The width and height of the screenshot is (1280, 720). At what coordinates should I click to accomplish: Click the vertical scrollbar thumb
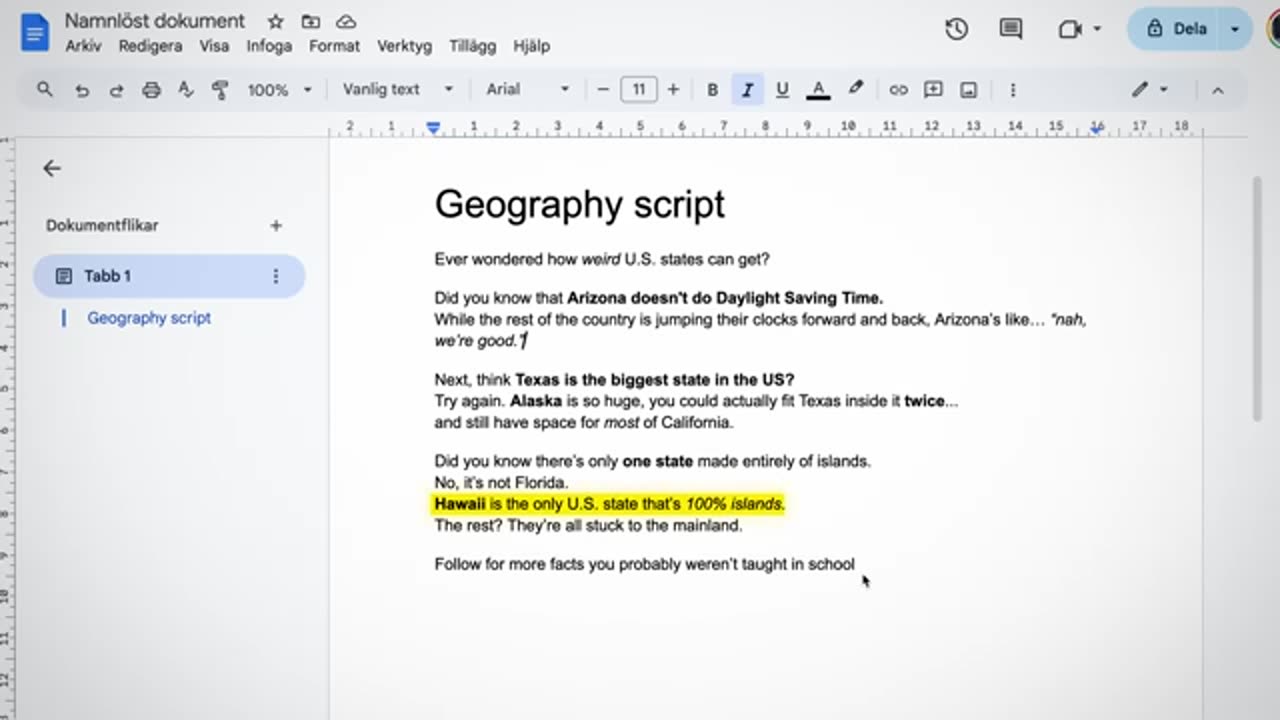point(1257,299)
